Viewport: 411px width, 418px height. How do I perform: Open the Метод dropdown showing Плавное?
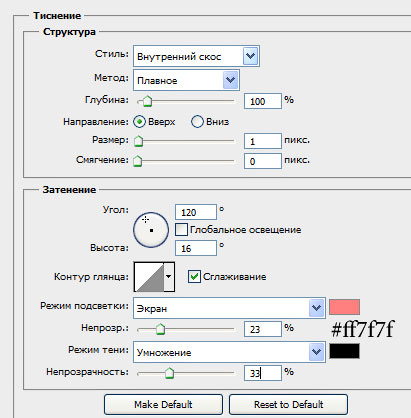(186, 80)
